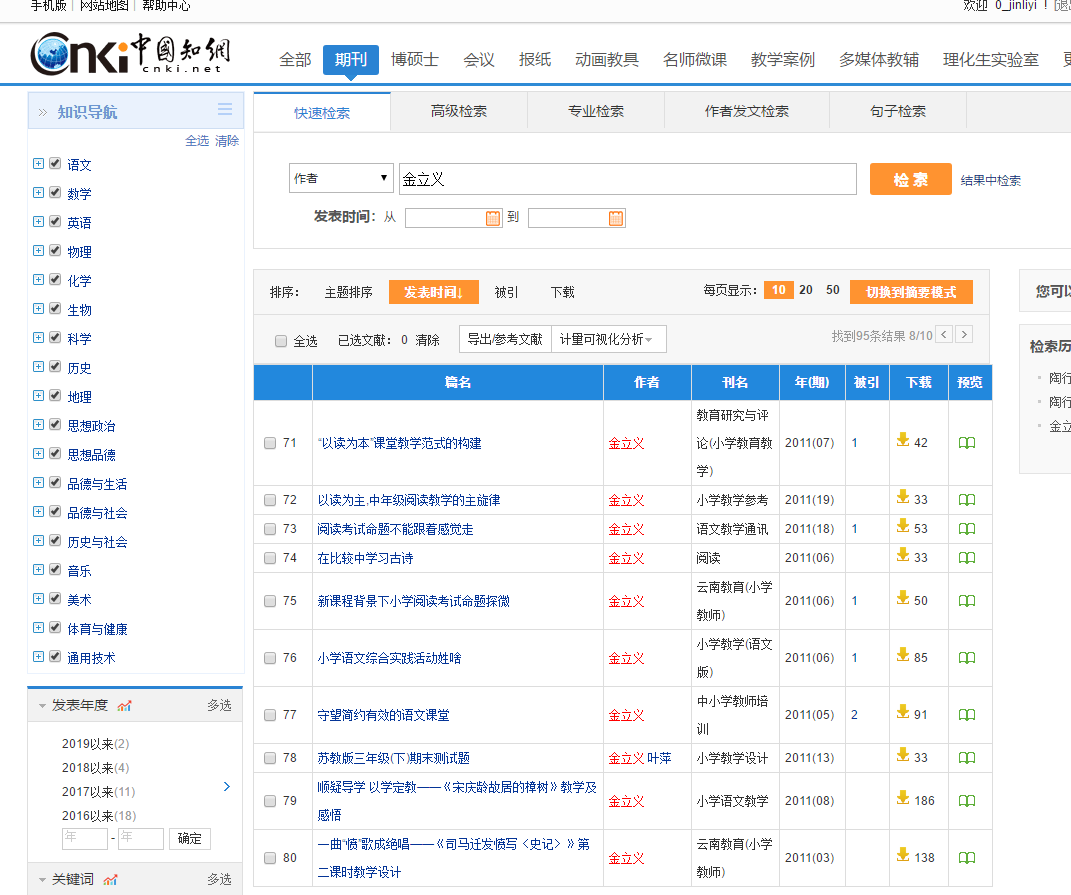
Task: Click 结果中检索 link
Action: pyautogui.click(x=990, y=180)
